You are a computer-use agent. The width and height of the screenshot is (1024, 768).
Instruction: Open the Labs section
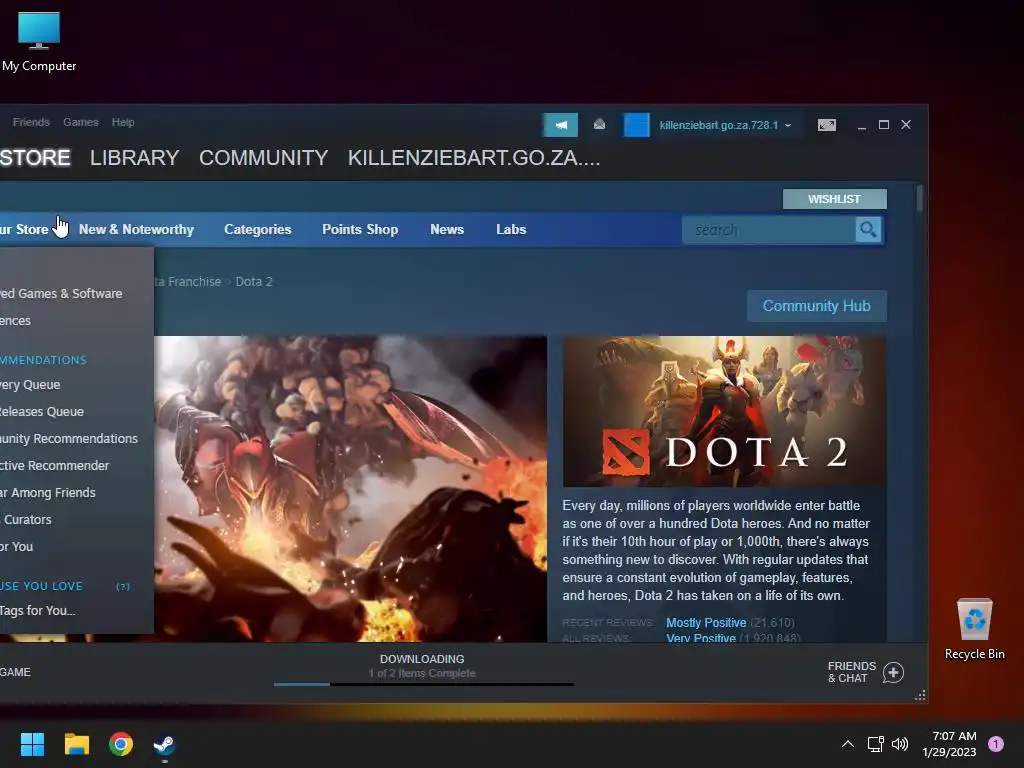coord(511,229)
